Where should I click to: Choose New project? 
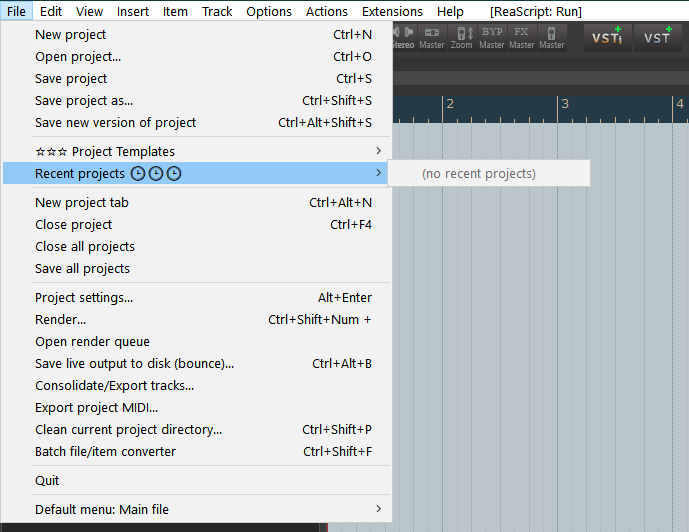pyautogui.click(x=196, y=34)
